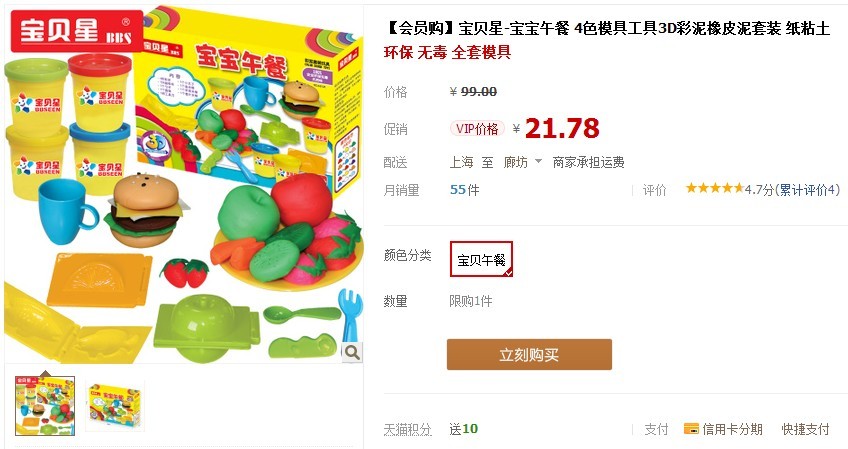Screen dimensions: 848x449
Task: Open the 累计评价4 reviews link
Action: coord(807,189)
